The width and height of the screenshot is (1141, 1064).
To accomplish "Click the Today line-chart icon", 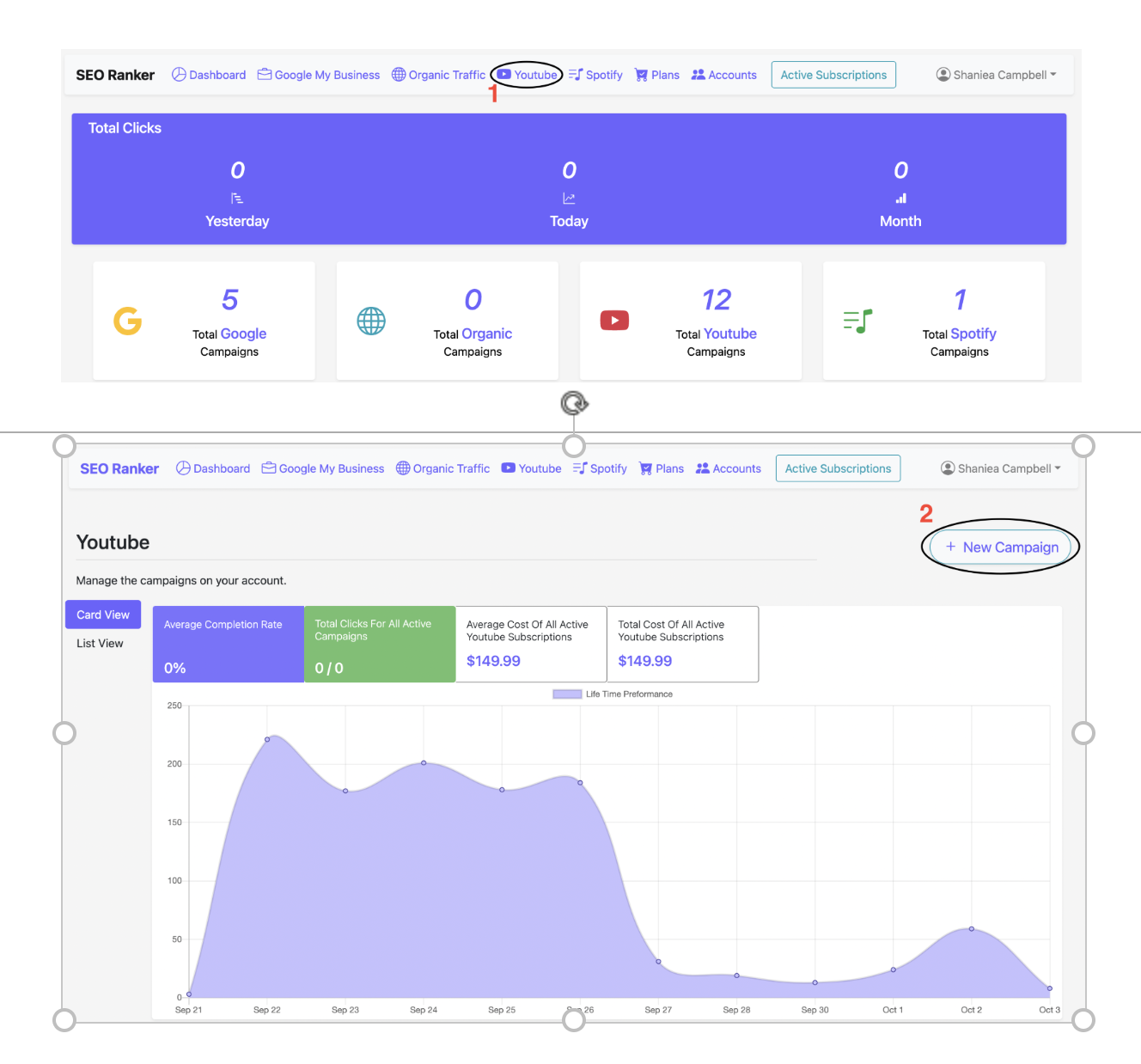I will point(569,199).
